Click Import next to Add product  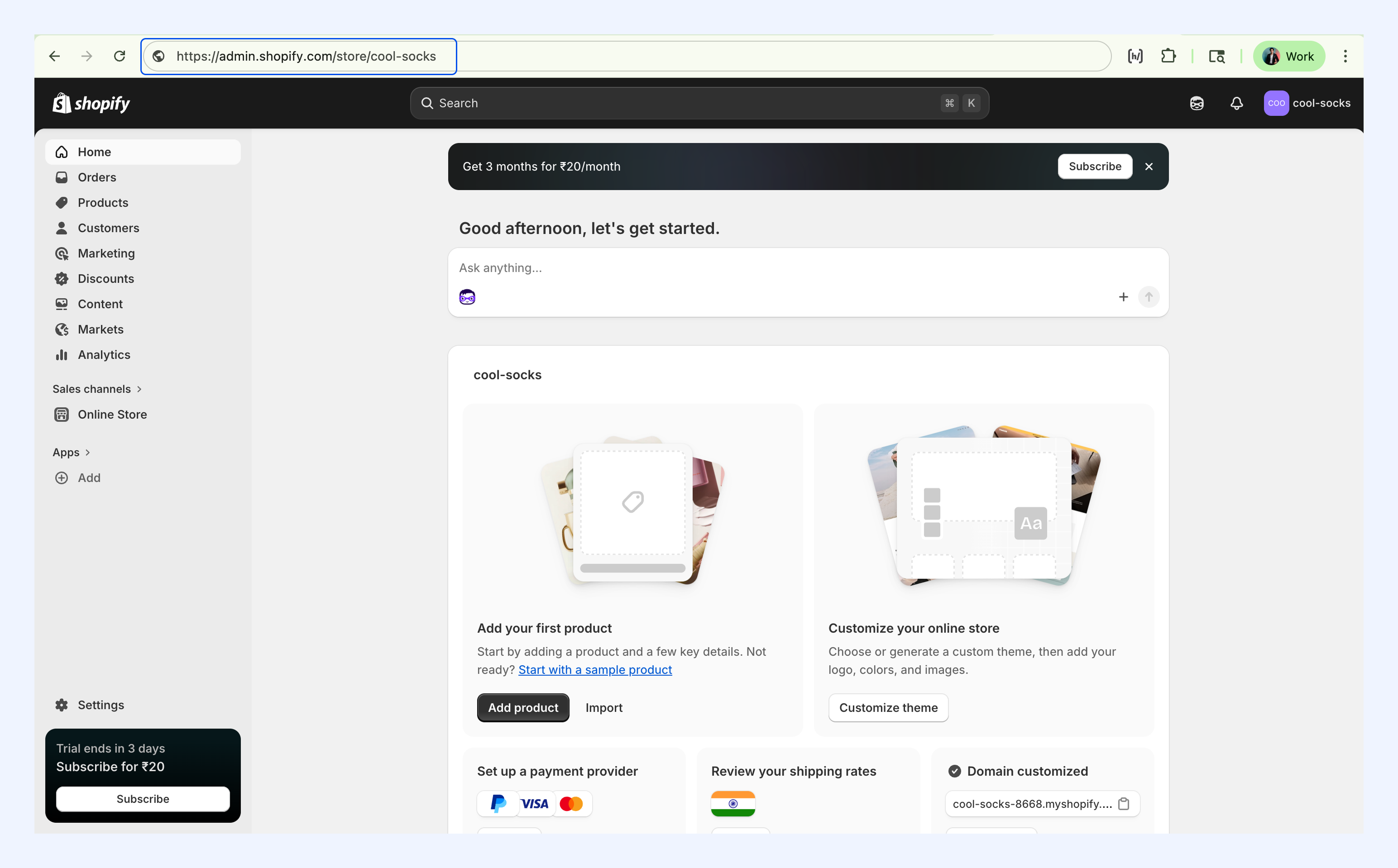[604, 708]
